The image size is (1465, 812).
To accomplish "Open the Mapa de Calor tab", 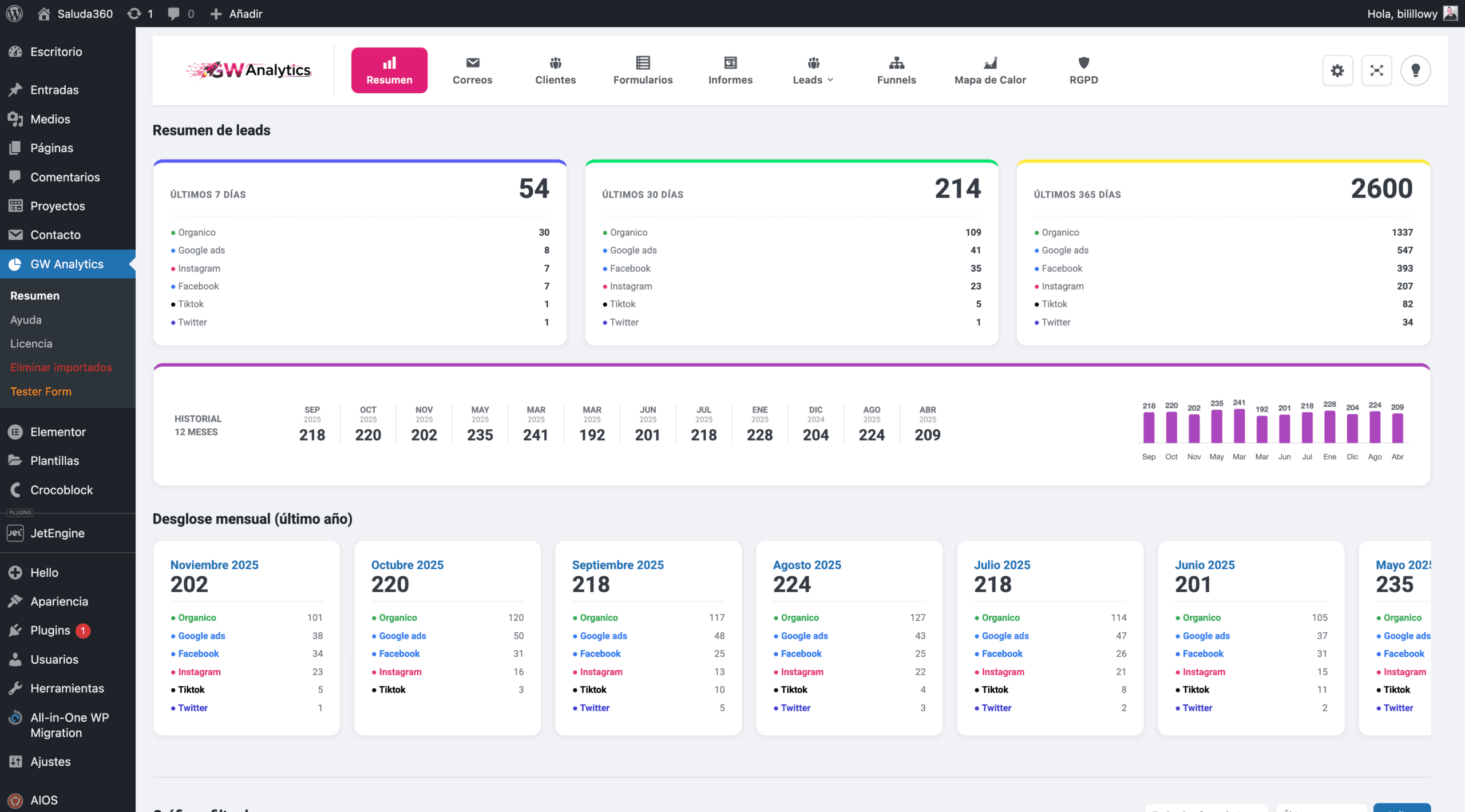I will coord(990,70).
